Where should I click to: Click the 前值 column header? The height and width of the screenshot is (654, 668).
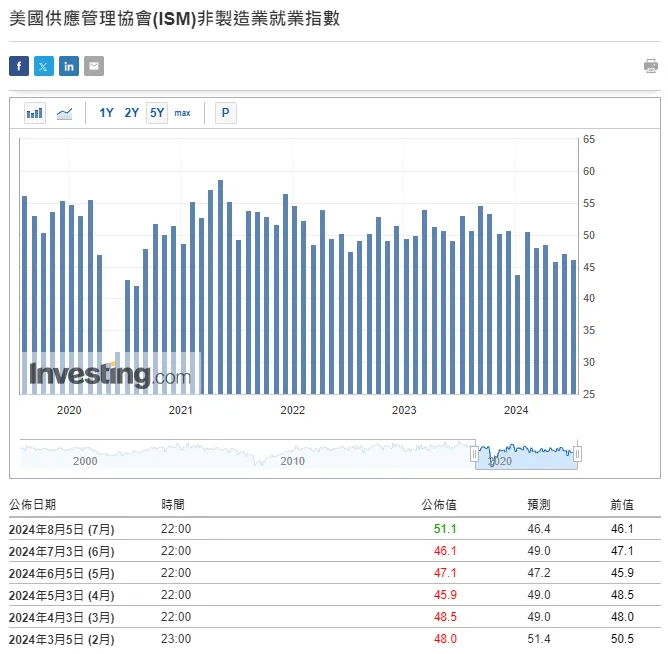[622, 504]
